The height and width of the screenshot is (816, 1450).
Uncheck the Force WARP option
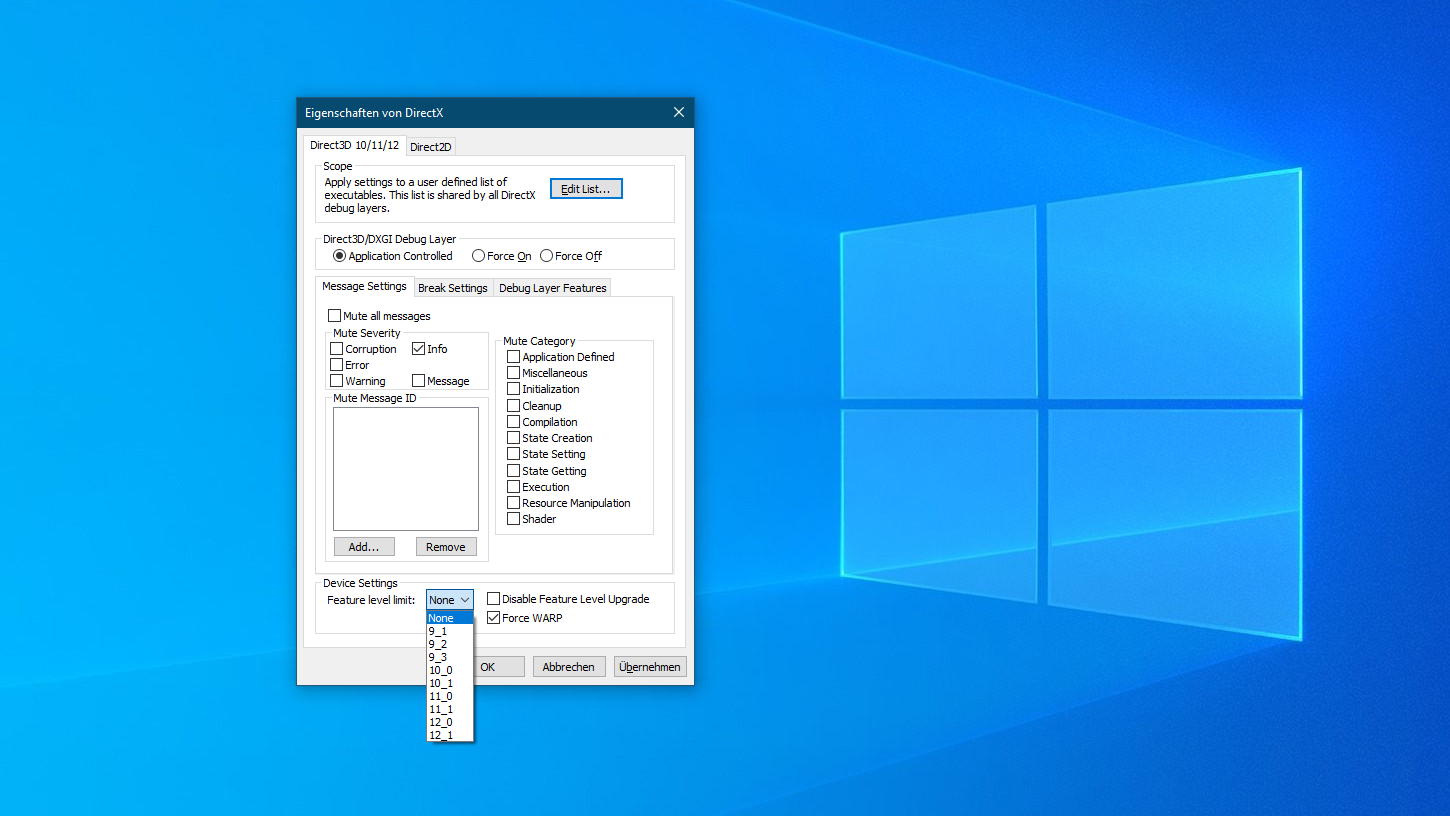point(494,618)
